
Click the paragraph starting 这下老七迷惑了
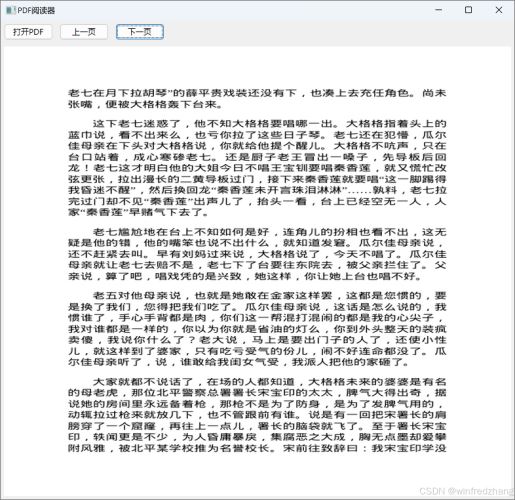(x=257, y=168)
